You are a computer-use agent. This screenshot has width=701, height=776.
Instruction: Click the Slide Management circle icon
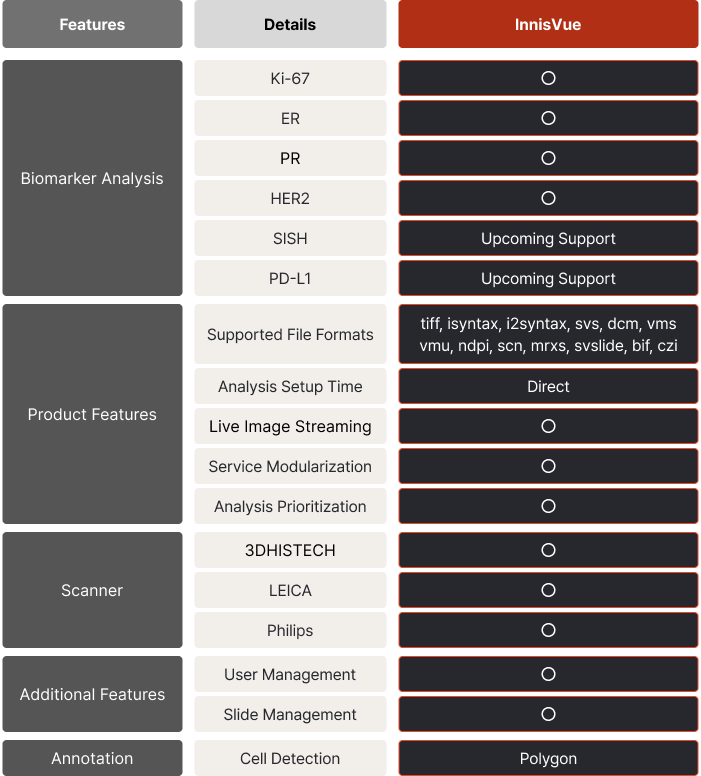548,714
